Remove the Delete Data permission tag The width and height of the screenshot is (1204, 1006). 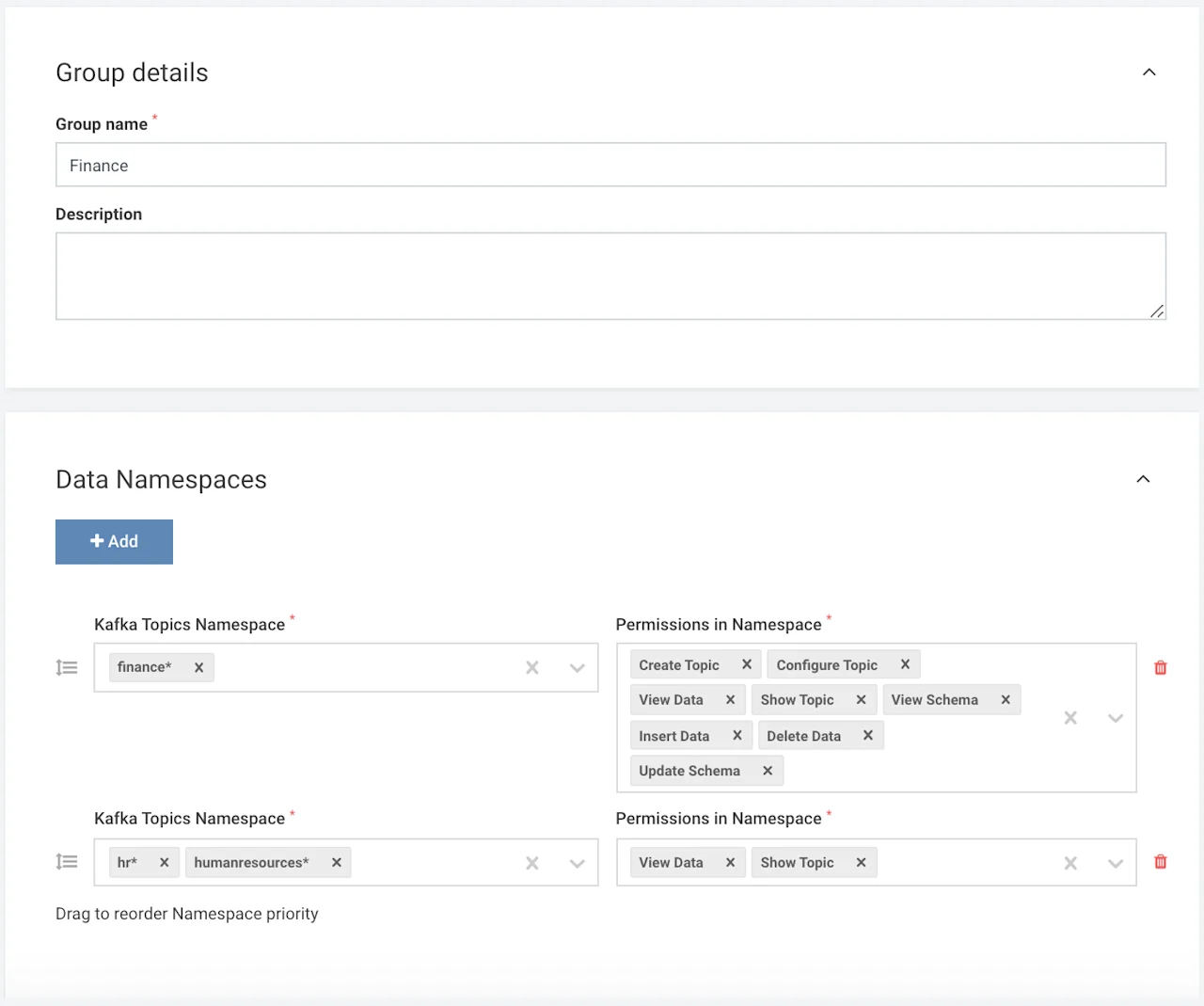(868, 736)
